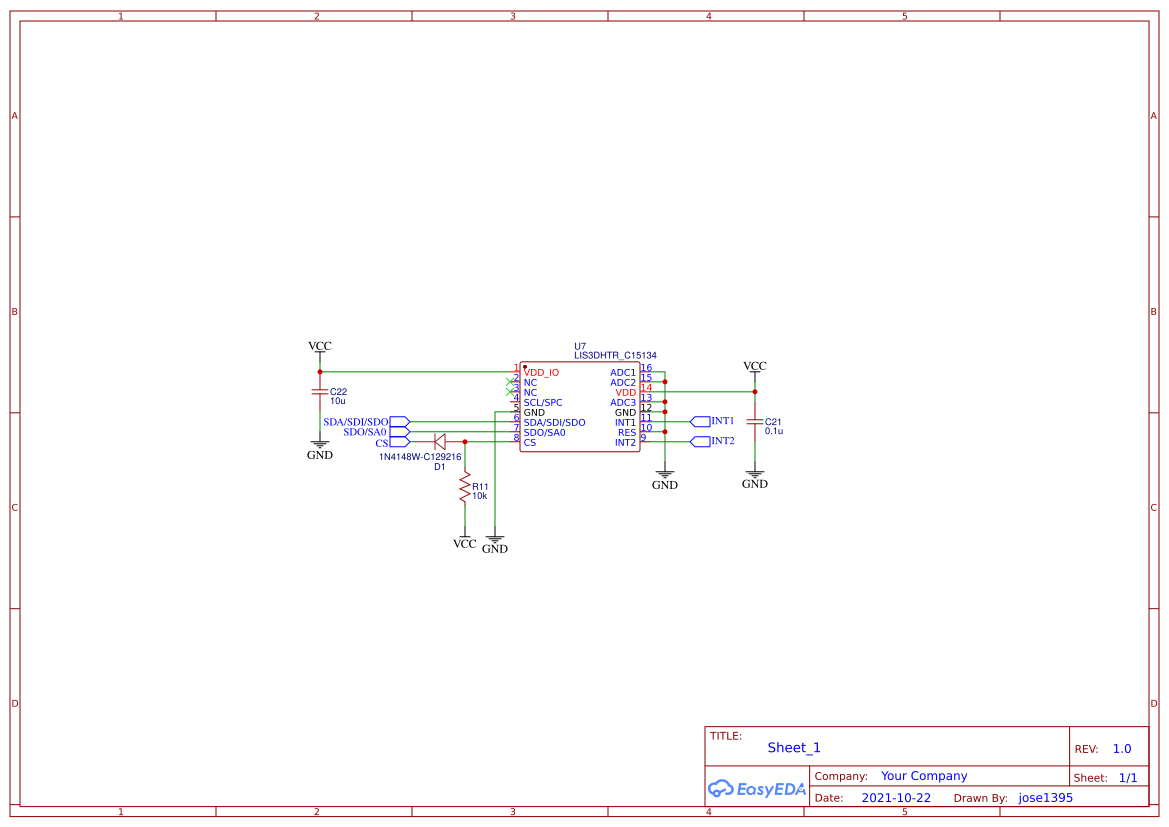1169x827 pixels.
Task: Click the D1 1N4148W diode symbol
Action: 440,441
